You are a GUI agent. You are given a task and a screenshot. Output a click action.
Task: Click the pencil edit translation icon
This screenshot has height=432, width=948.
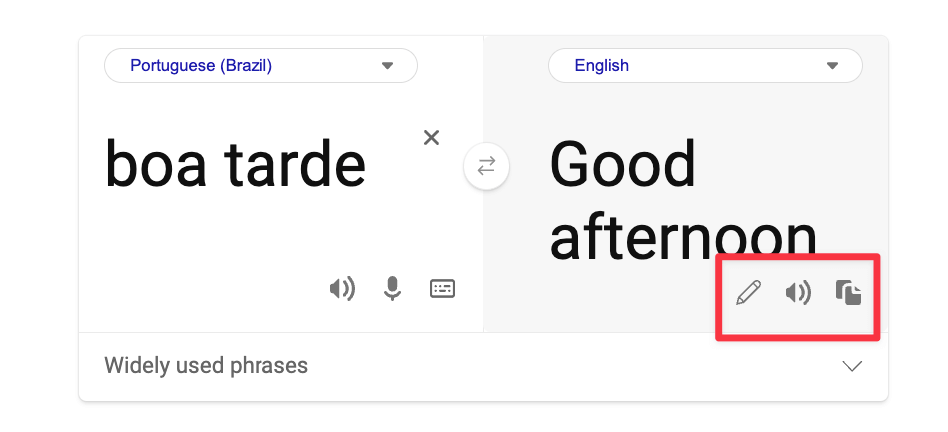(748, 293)
